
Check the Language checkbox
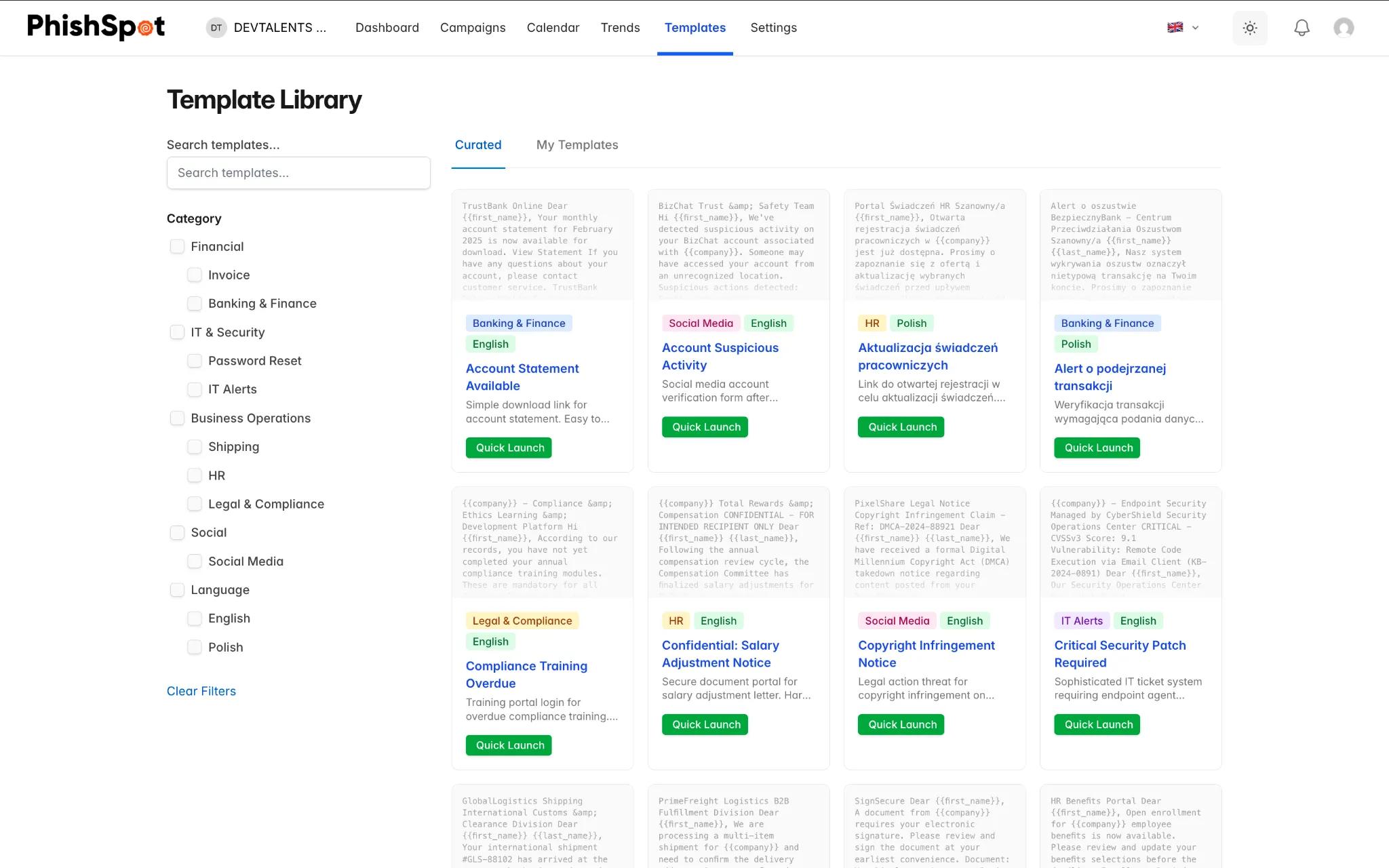[177, 590]
